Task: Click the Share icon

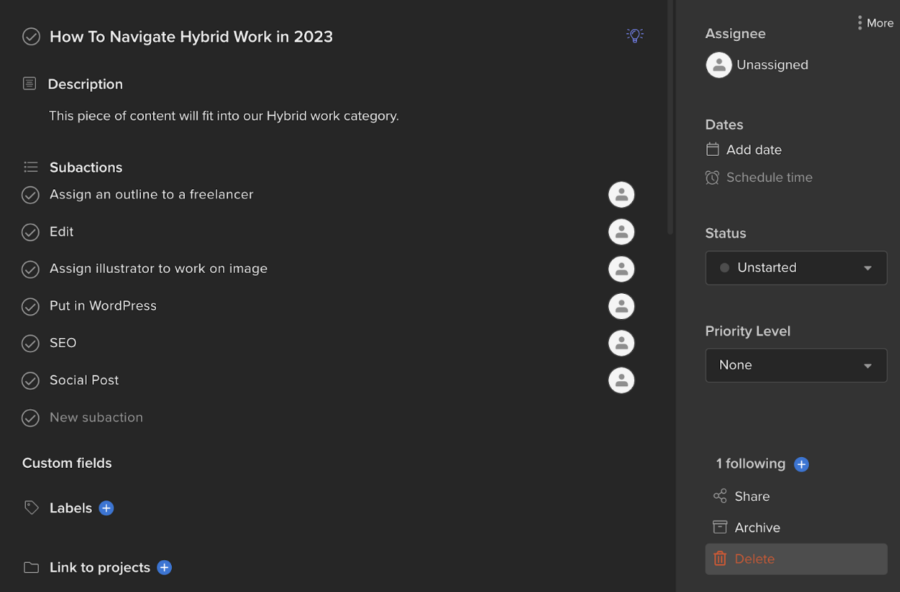Action: click(720, 496)
